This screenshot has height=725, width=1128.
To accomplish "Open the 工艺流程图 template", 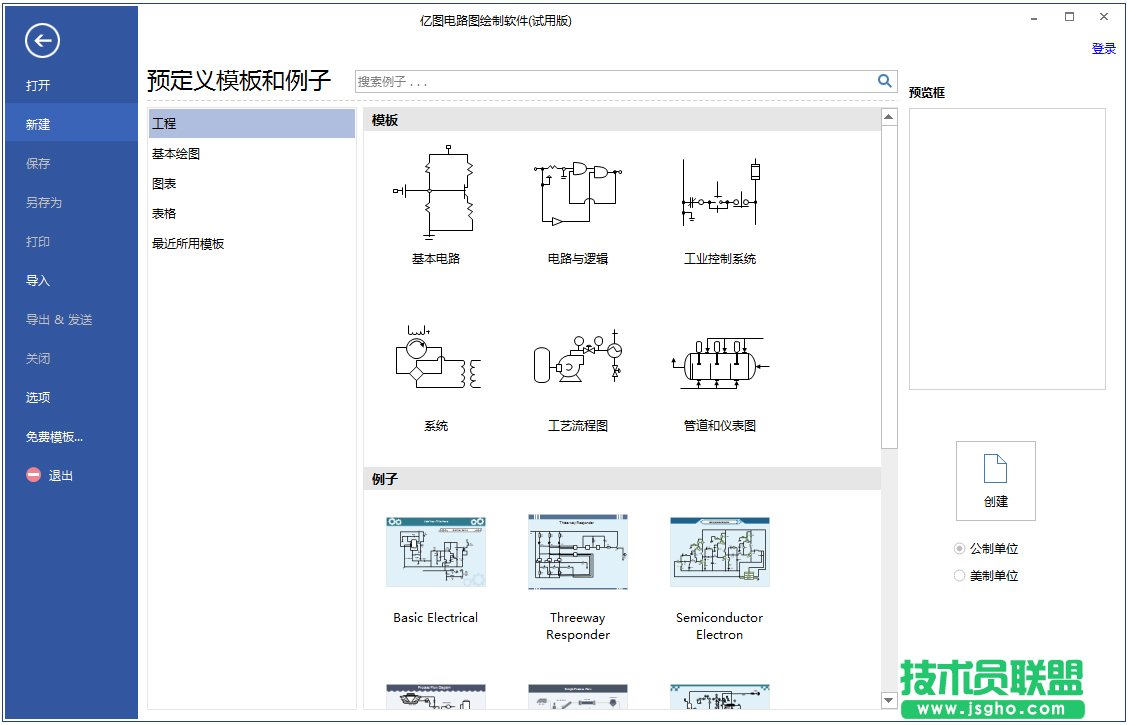I will 577,358.
